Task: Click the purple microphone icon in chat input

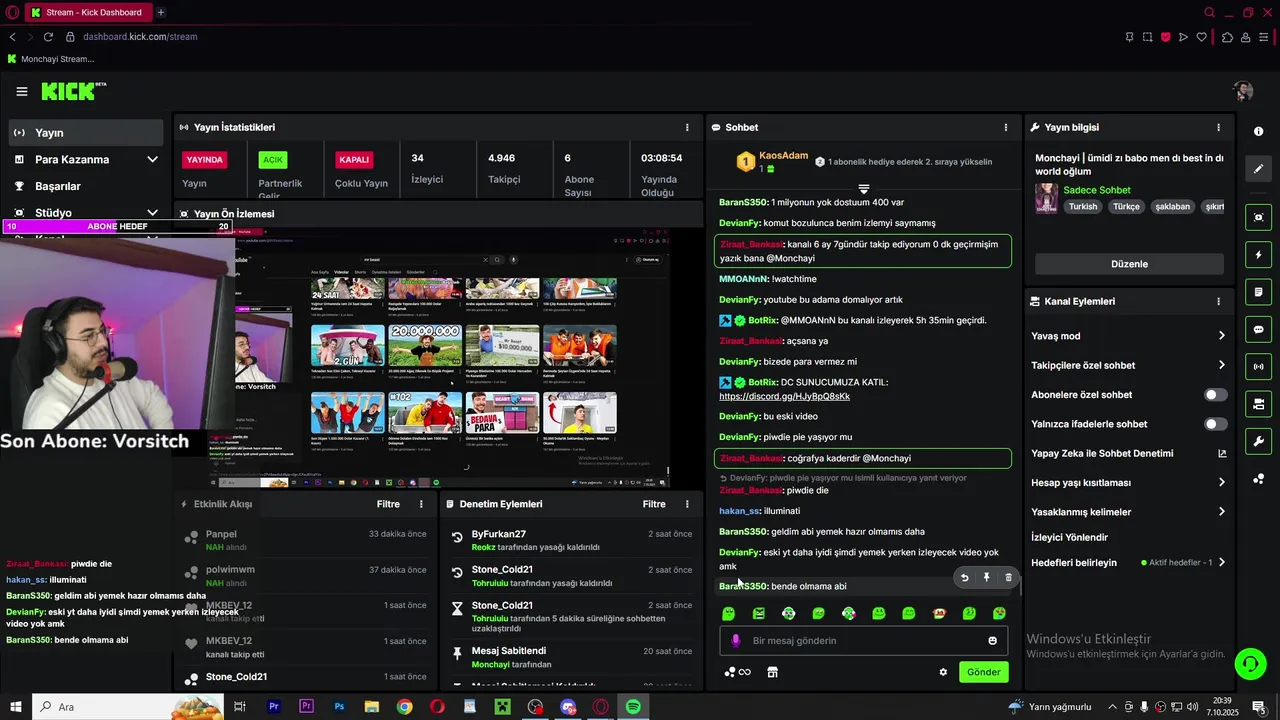Action: (x=736, y=641)
